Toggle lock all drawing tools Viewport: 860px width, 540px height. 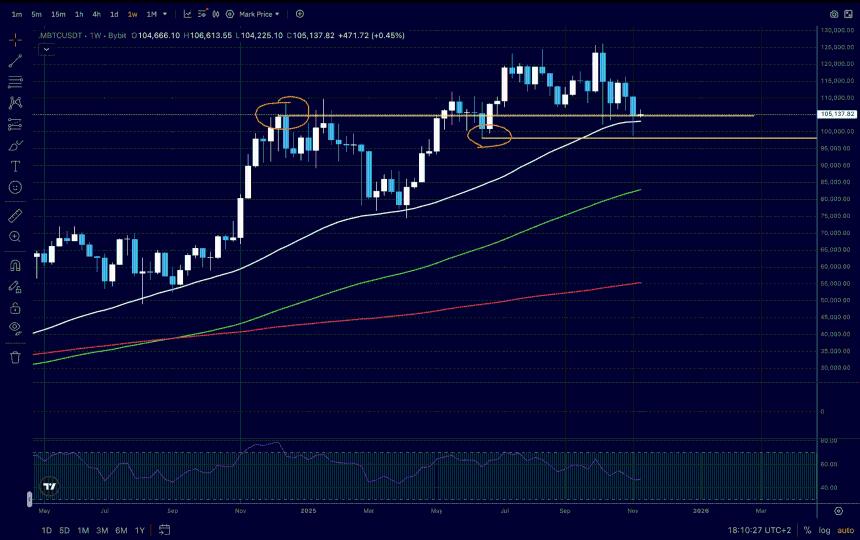pos(15,306)
